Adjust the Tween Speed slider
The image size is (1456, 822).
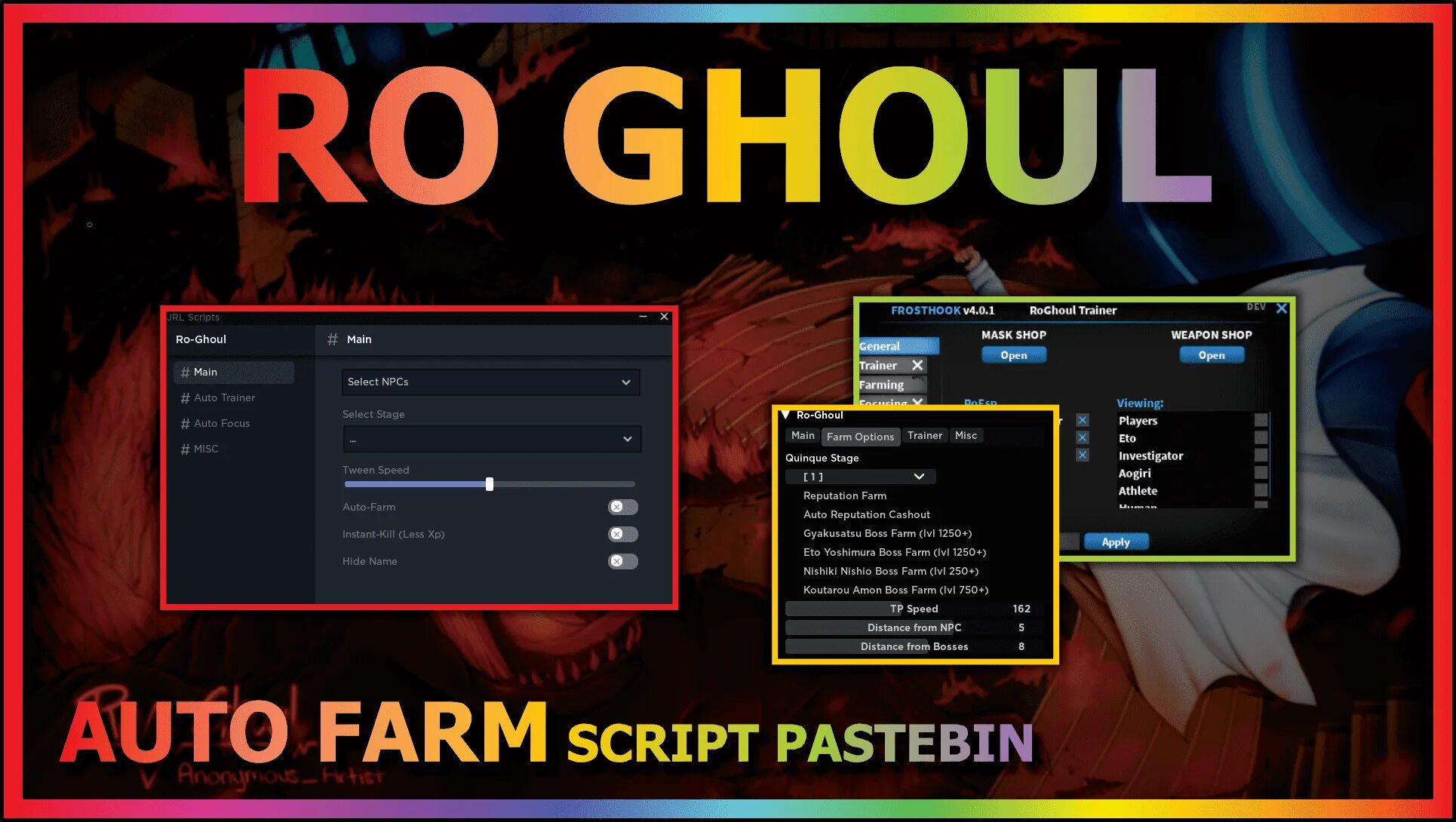coord(488,483)
